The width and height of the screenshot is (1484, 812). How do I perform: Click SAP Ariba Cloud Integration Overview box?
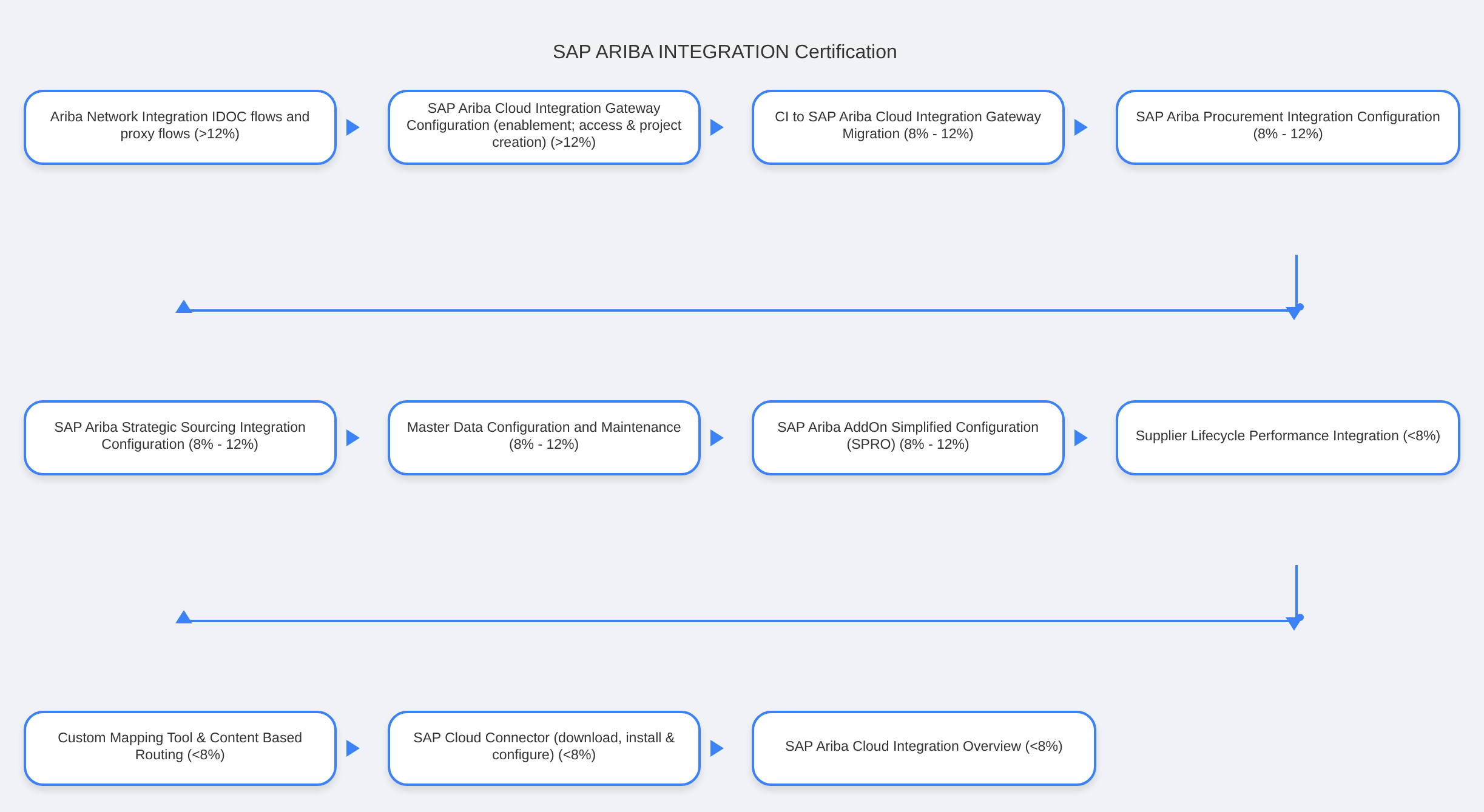pyautogui.click(x=923, y=748)
